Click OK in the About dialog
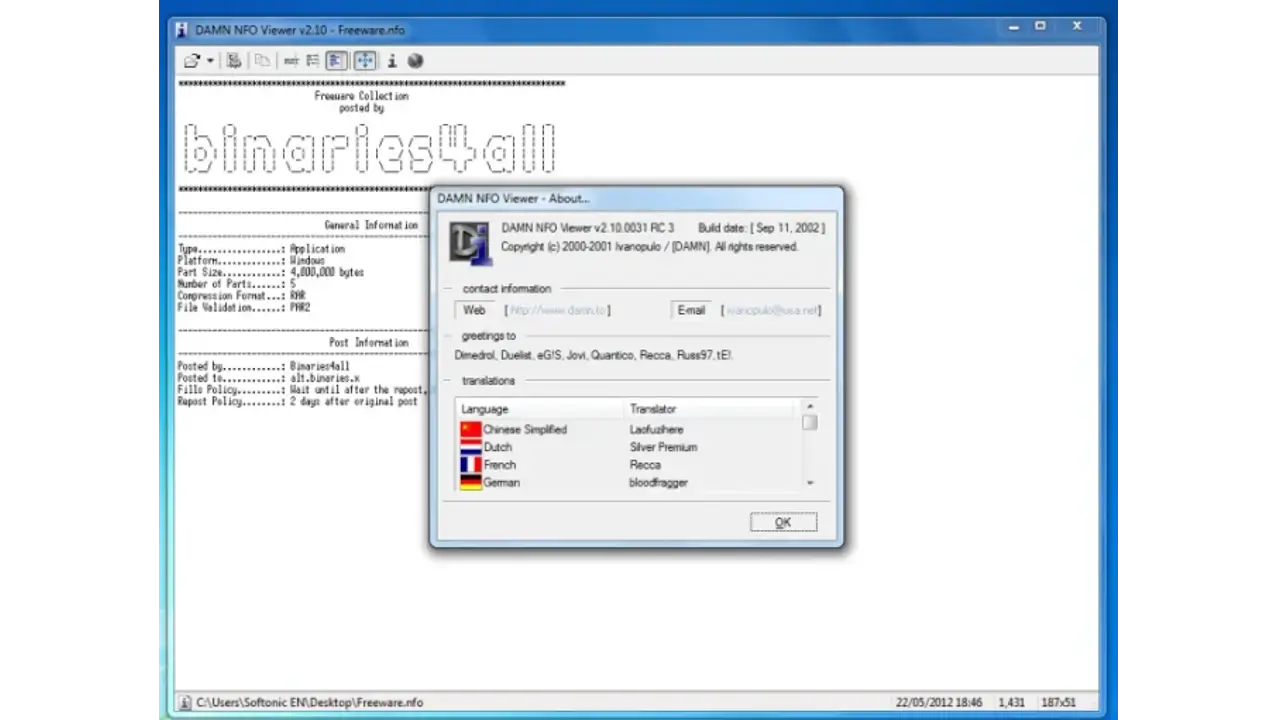 point(783,522)
